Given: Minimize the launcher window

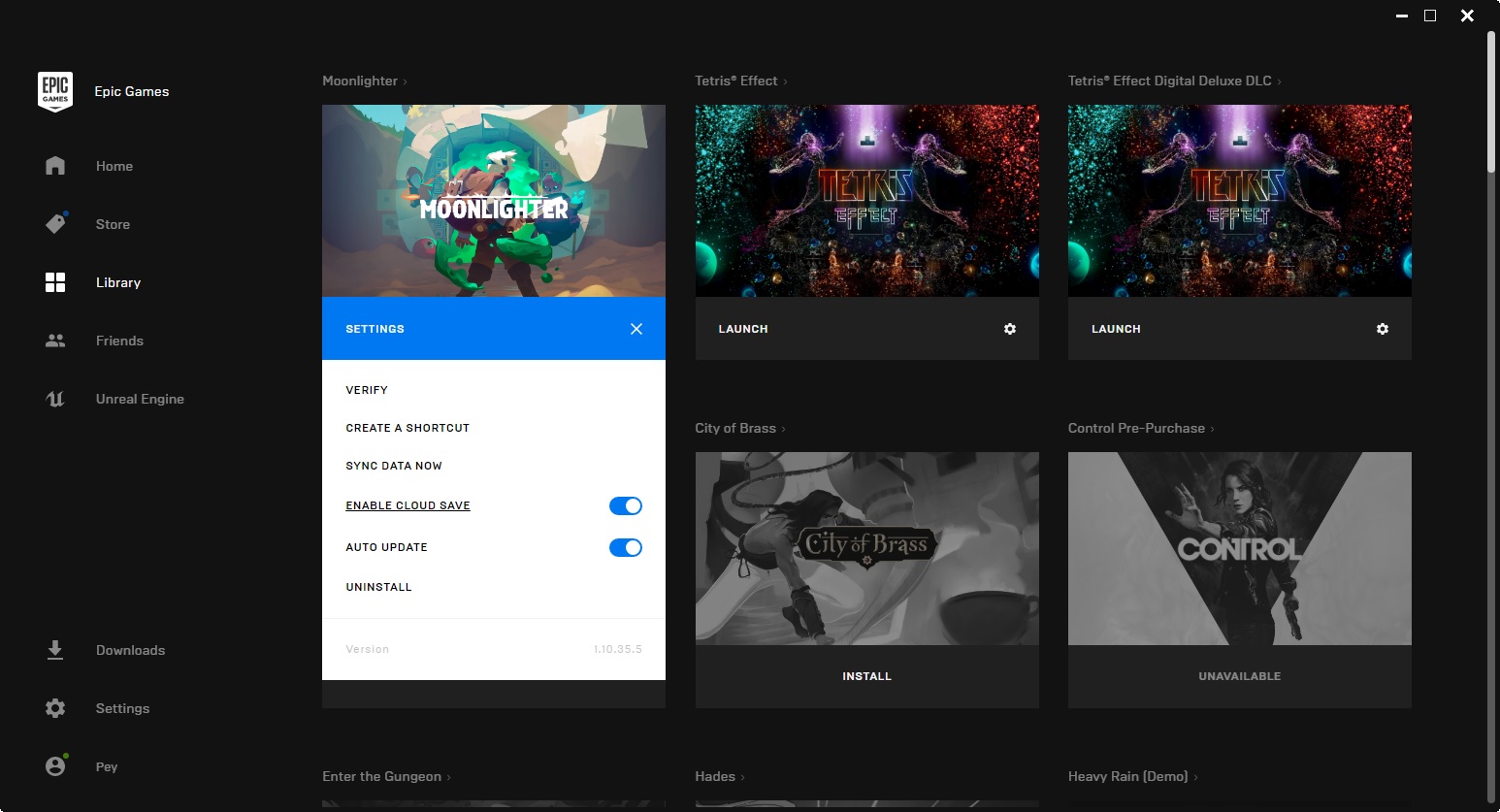Looking at the screenshot, I should pos(1401,16).
